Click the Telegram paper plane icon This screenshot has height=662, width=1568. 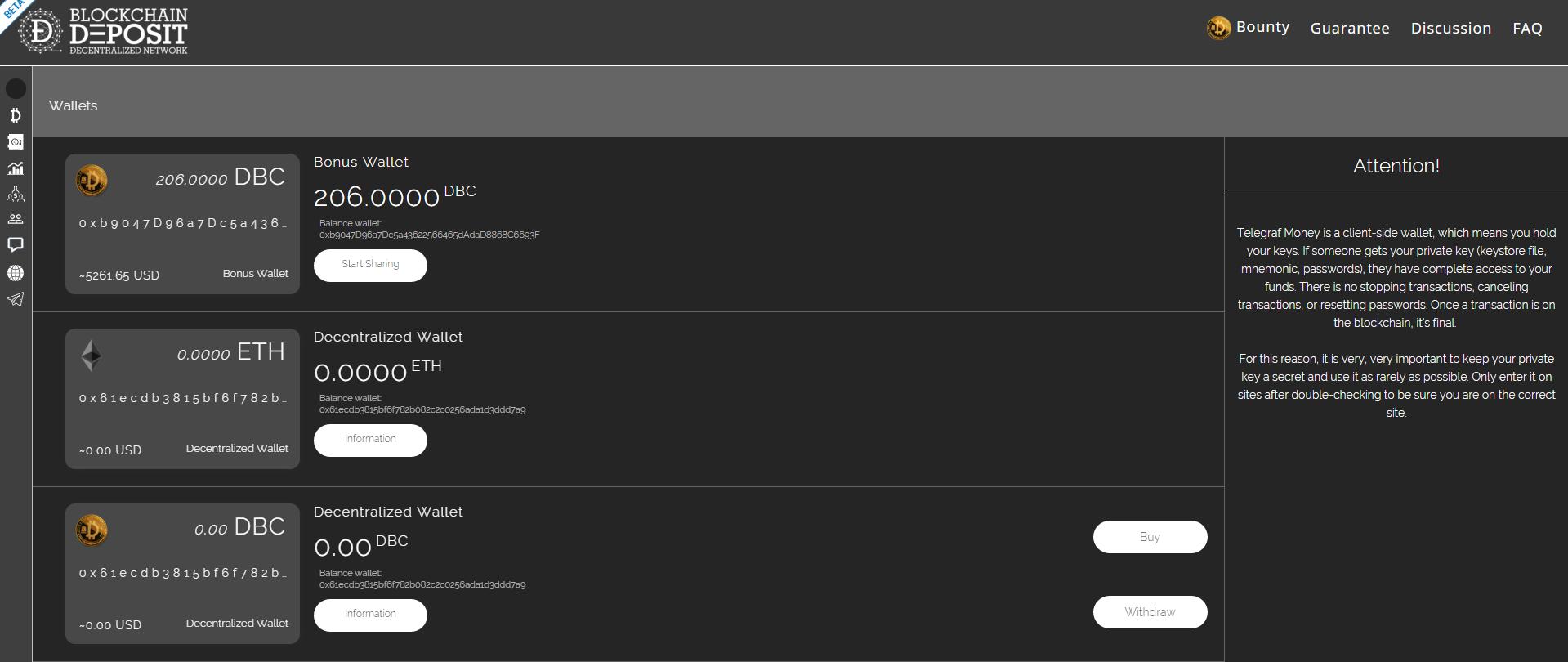[16, 299]
